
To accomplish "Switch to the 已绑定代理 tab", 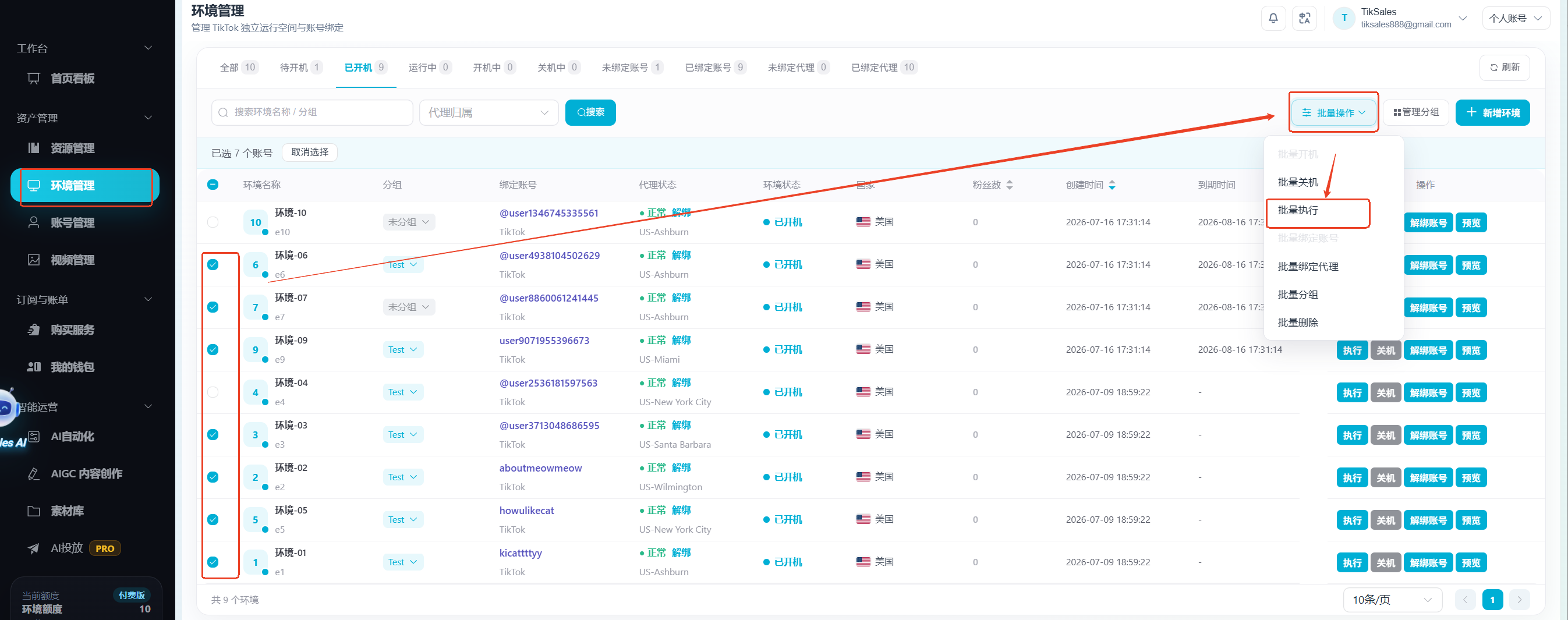I will click(x=884, y=68).
